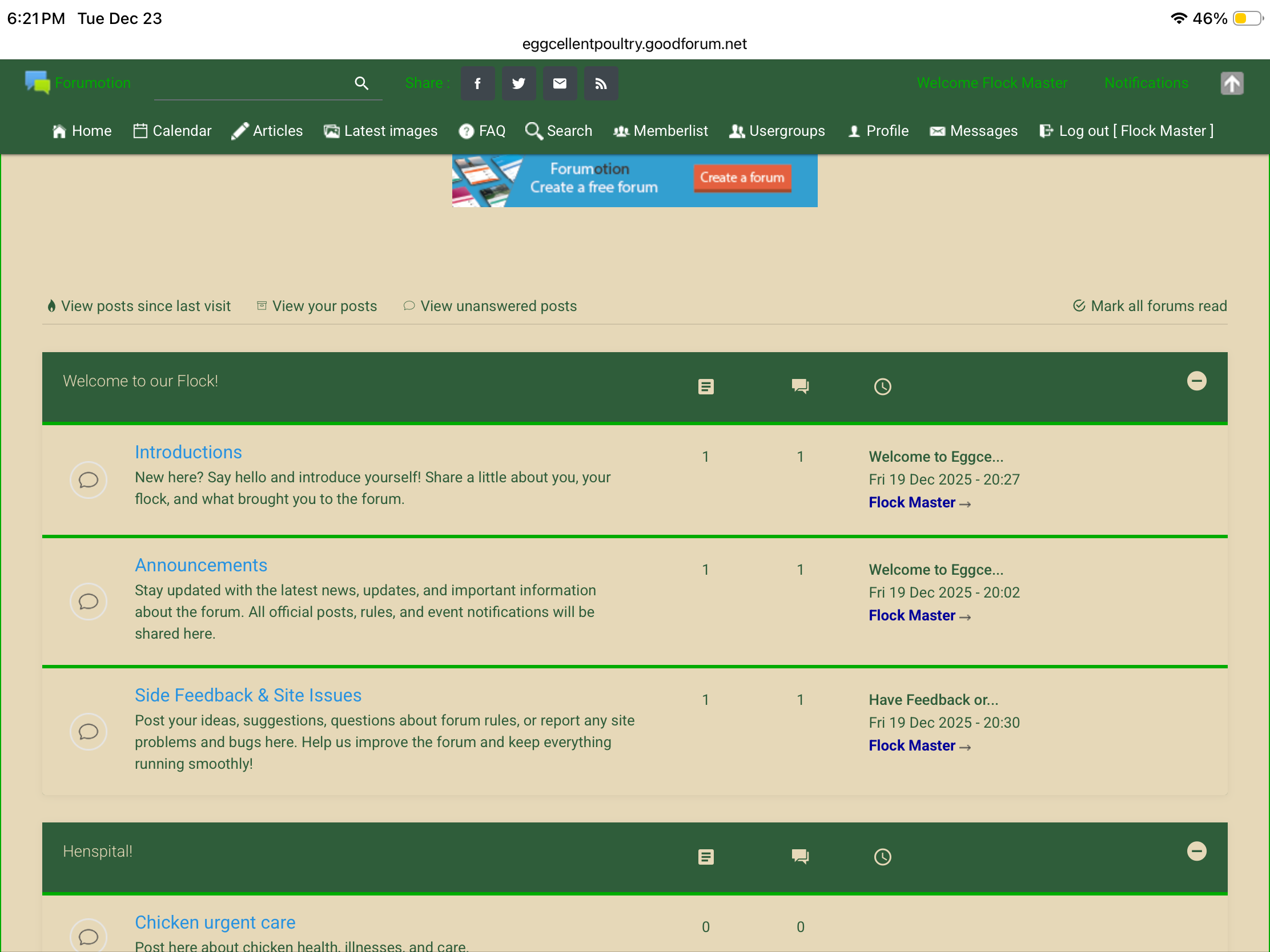Open the Notifications dropdown
1270x952 pixels.
click(x=1146, y=83)
